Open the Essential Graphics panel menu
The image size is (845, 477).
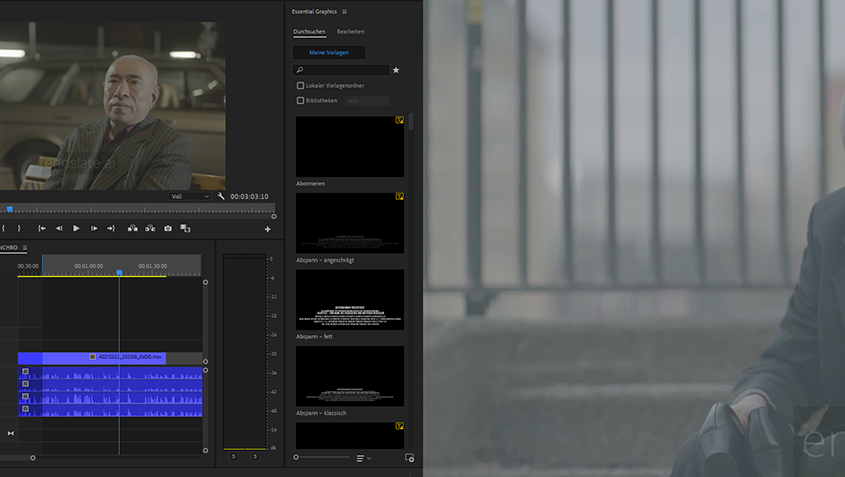344,12
